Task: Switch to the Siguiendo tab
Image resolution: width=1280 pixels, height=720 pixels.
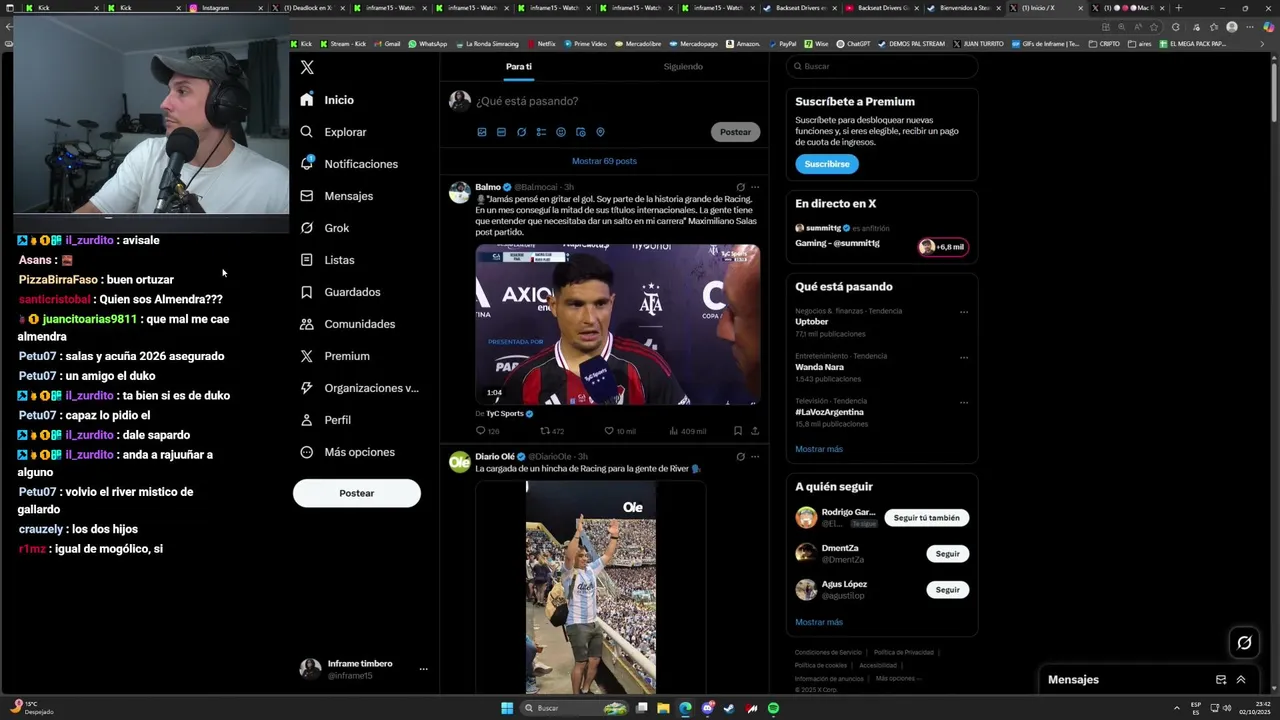Action: pos(683,66)
